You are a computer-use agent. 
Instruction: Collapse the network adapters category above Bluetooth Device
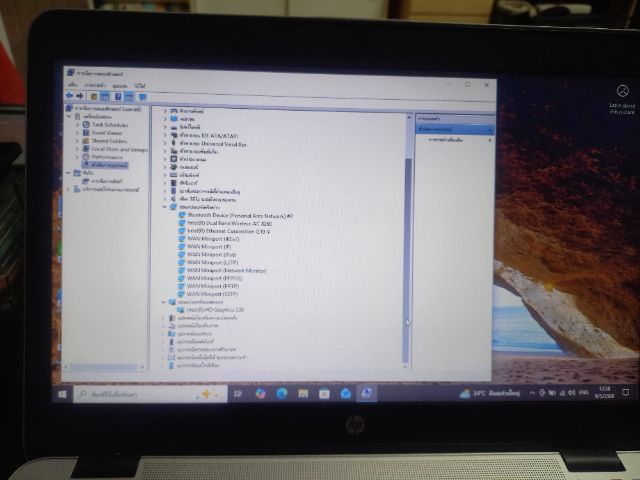(x=165, y=207)
